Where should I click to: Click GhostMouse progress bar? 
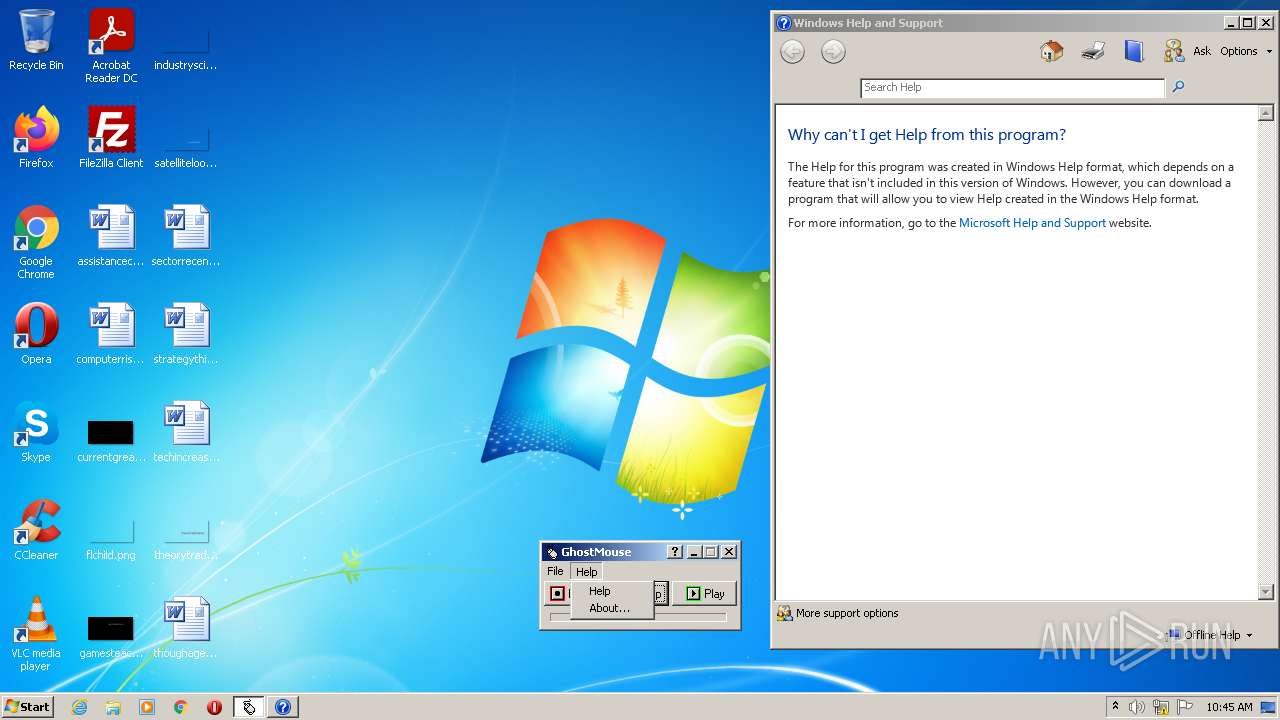point(638,617)
